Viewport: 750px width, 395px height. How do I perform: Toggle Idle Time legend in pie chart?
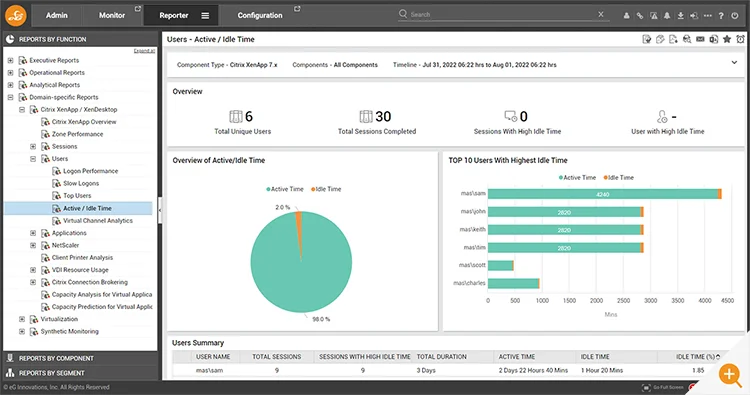point(326,189)
